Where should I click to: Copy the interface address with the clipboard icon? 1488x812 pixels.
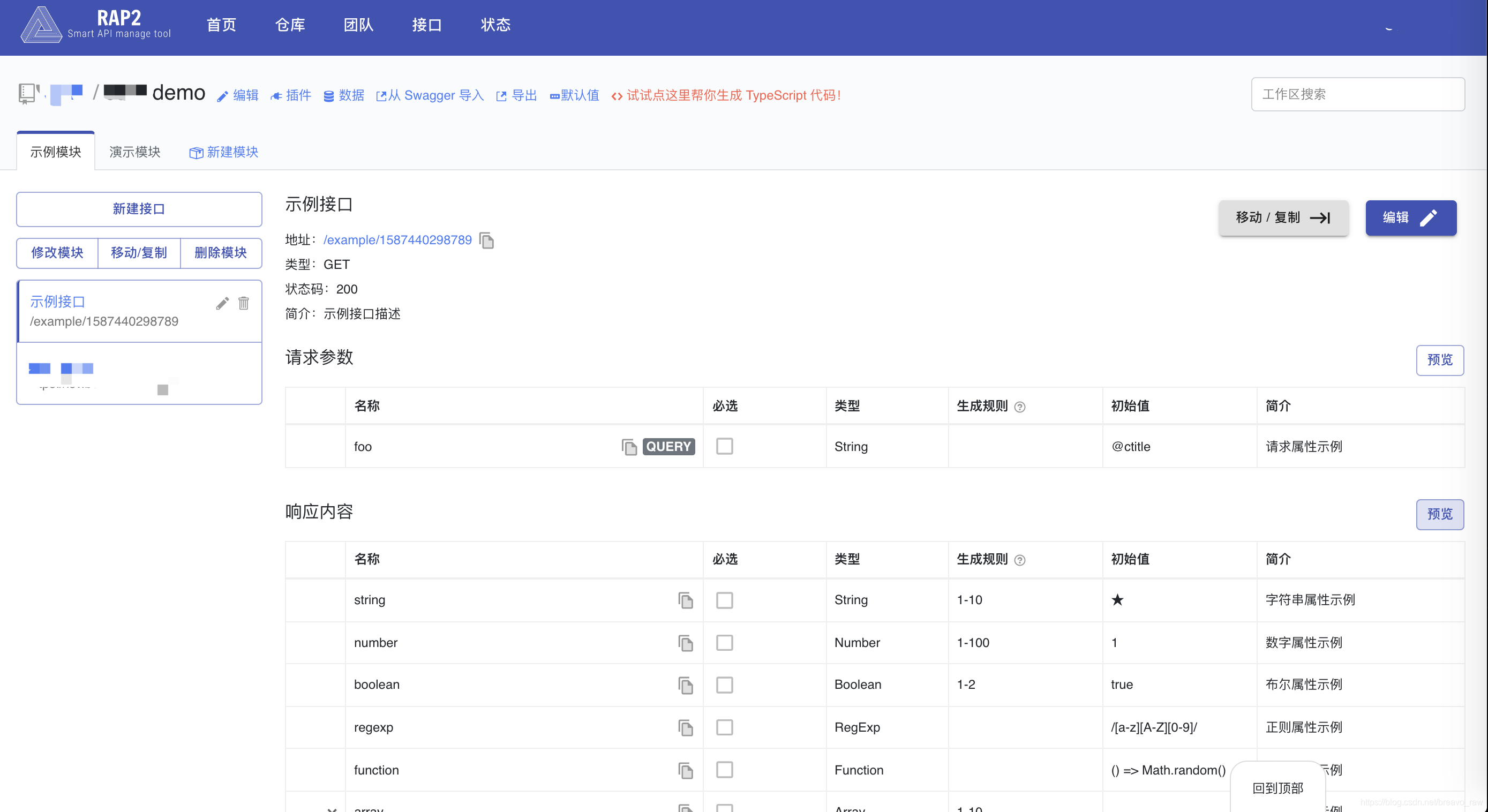coord(486,240)
